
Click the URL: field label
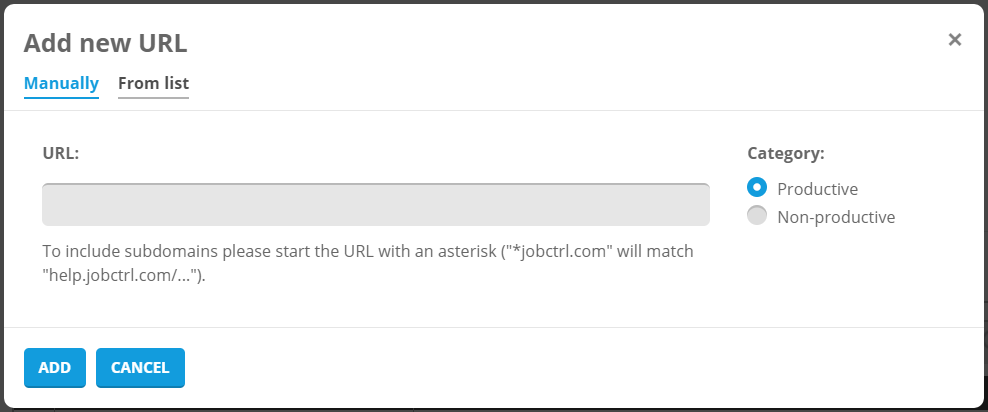tap(61, 154)
